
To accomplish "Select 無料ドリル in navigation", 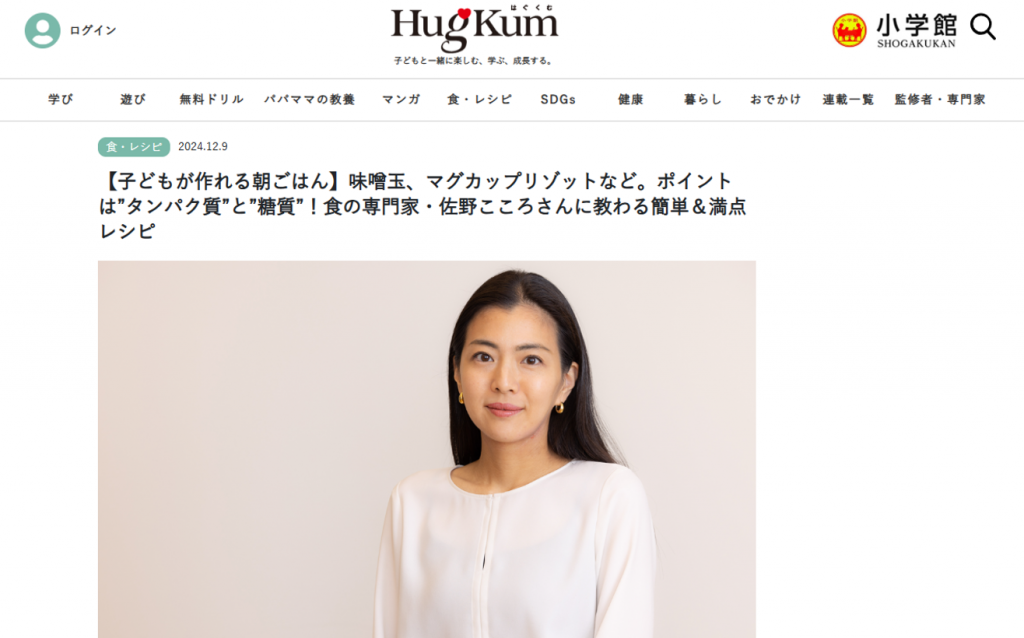I will tap(212, 99).
